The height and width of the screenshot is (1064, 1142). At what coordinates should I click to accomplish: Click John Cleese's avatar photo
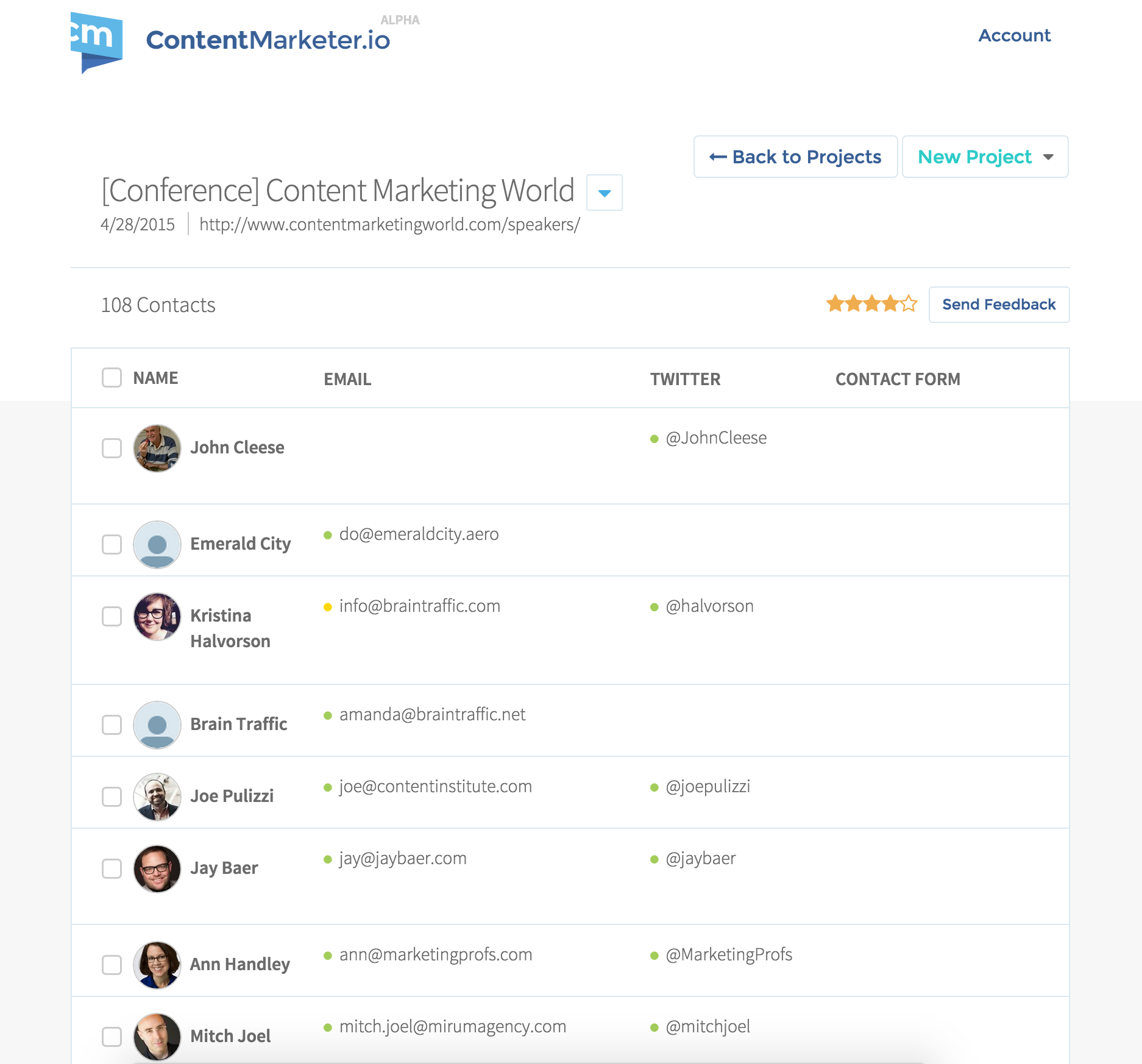(157, 448)
